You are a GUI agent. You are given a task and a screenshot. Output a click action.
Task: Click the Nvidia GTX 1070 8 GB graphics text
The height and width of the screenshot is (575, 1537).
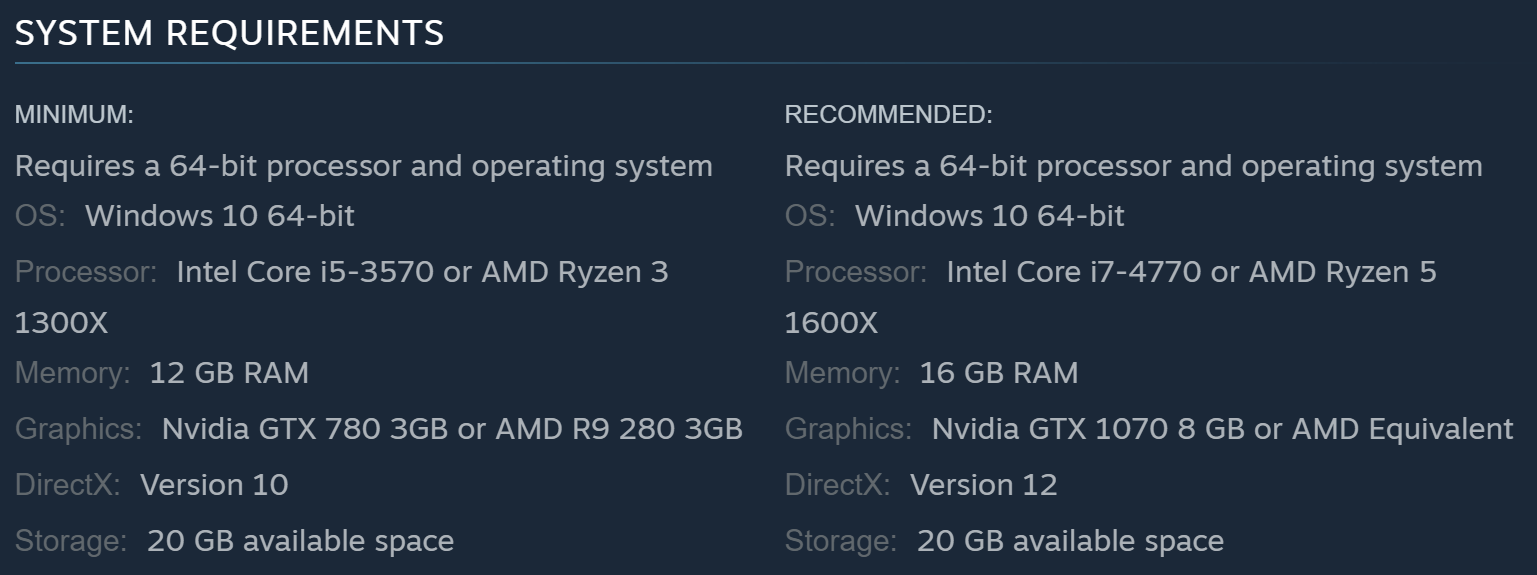click(1088, 429)
